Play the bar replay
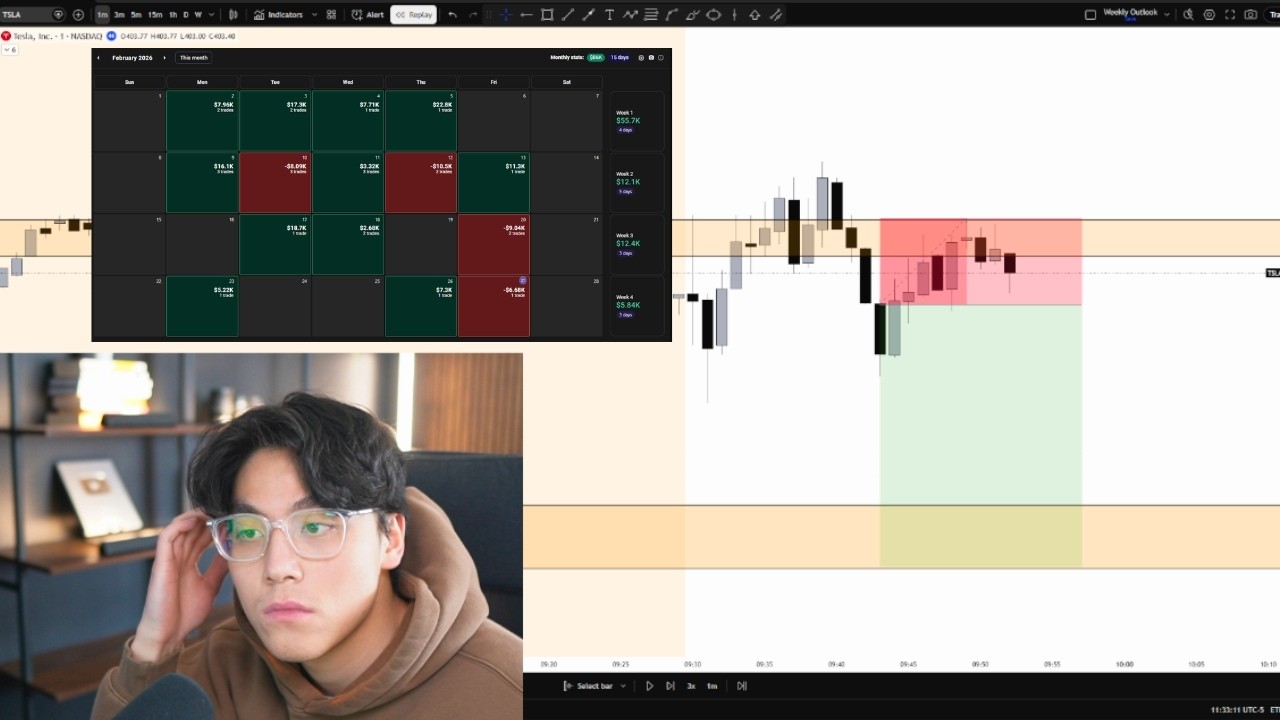This screenshot has height=720, width=1280. 649,686
